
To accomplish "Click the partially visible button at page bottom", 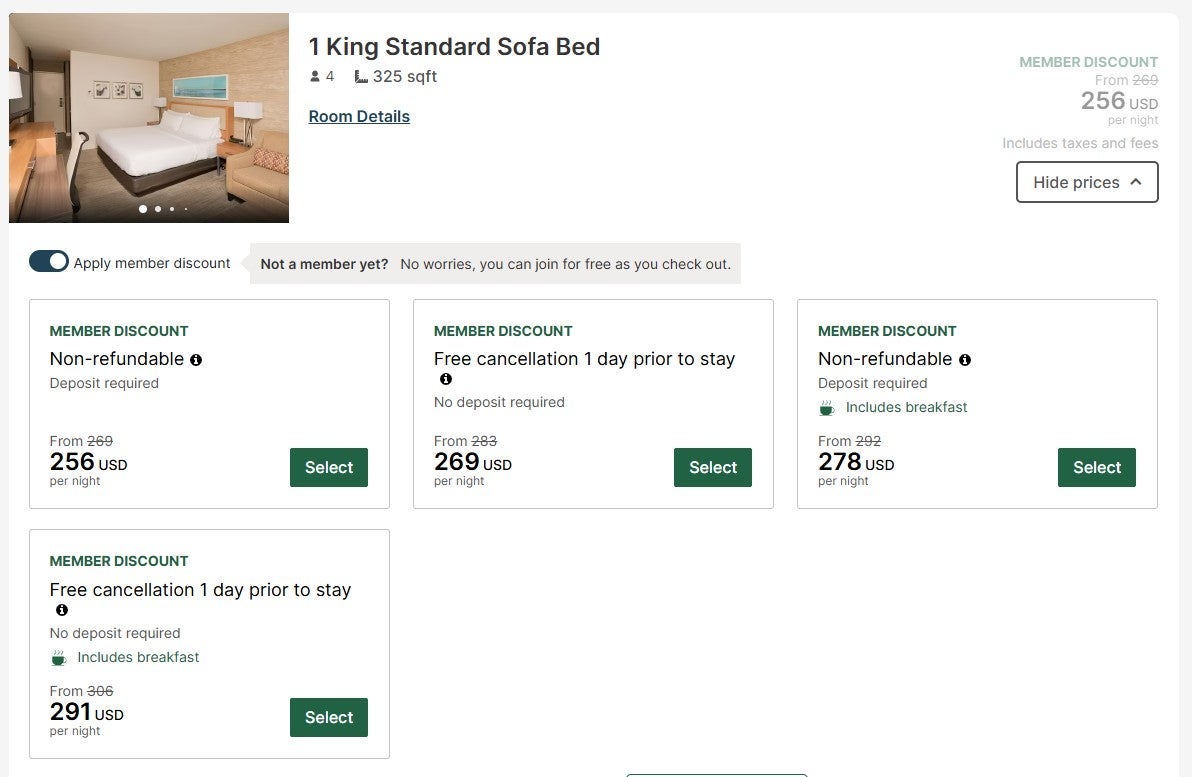I will (716, 775).
